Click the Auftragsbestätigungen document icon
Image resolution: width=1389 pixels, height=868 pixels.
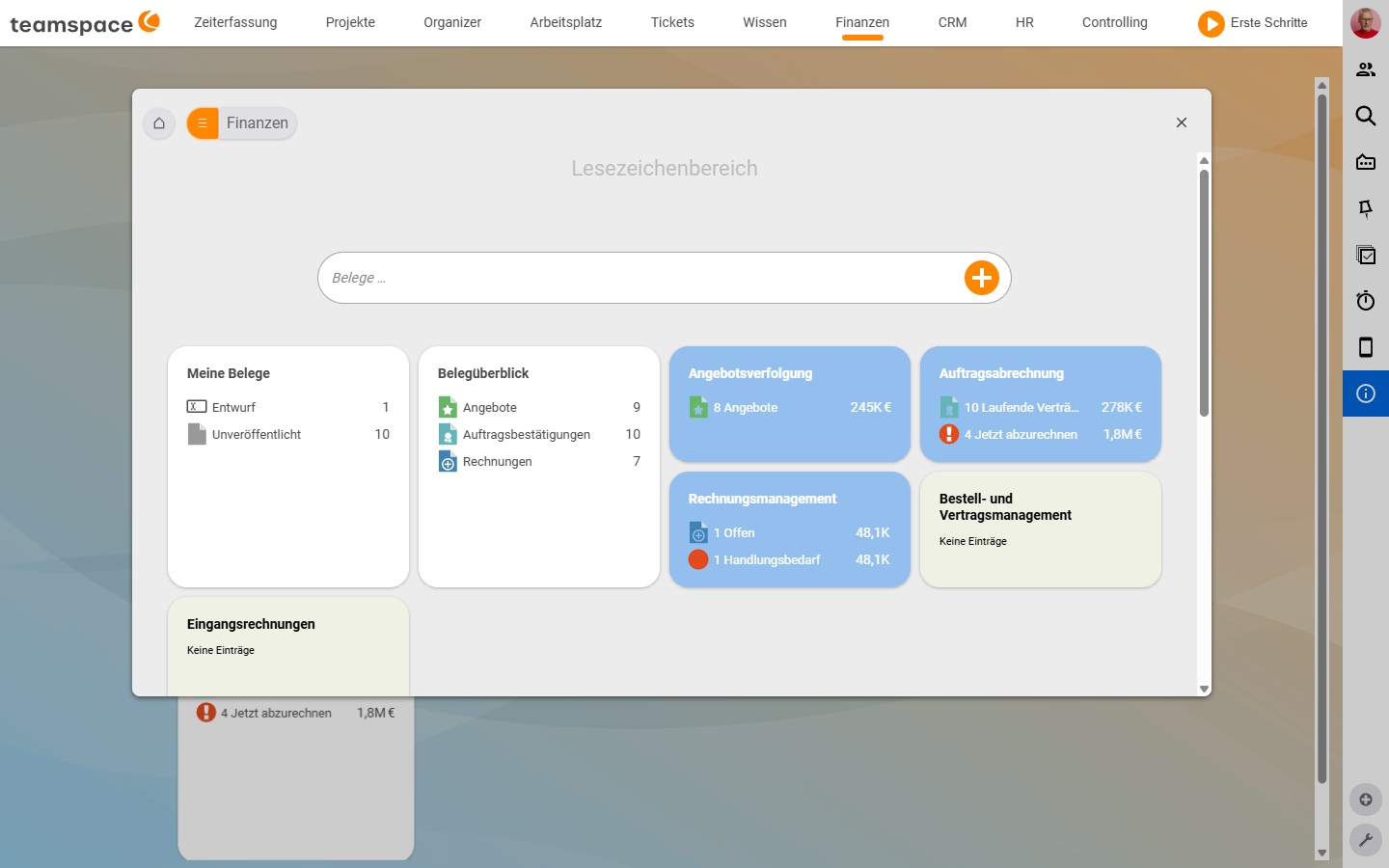coord(448,434)
